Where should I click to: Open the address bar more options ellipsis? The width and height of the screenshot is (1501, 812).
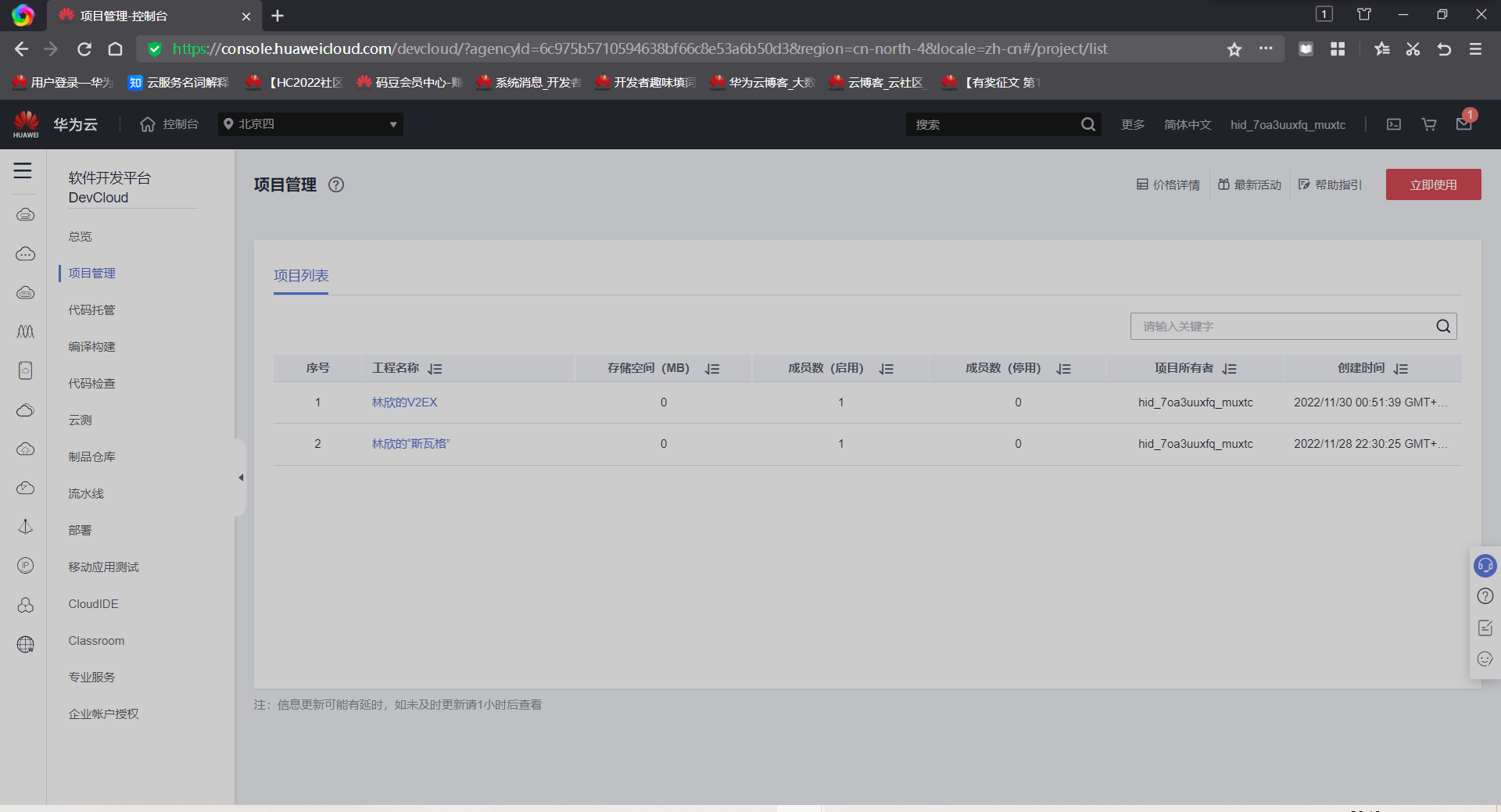[x=1266, y=48]
